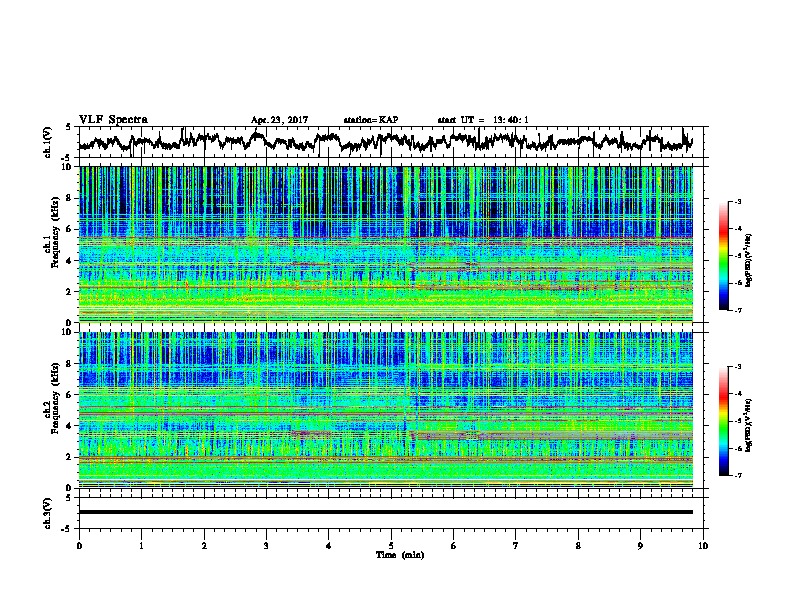Click the ch.1 voltage waveform trace panel
Viewport: 792px width, 612px height.
(x=393, y=142)
